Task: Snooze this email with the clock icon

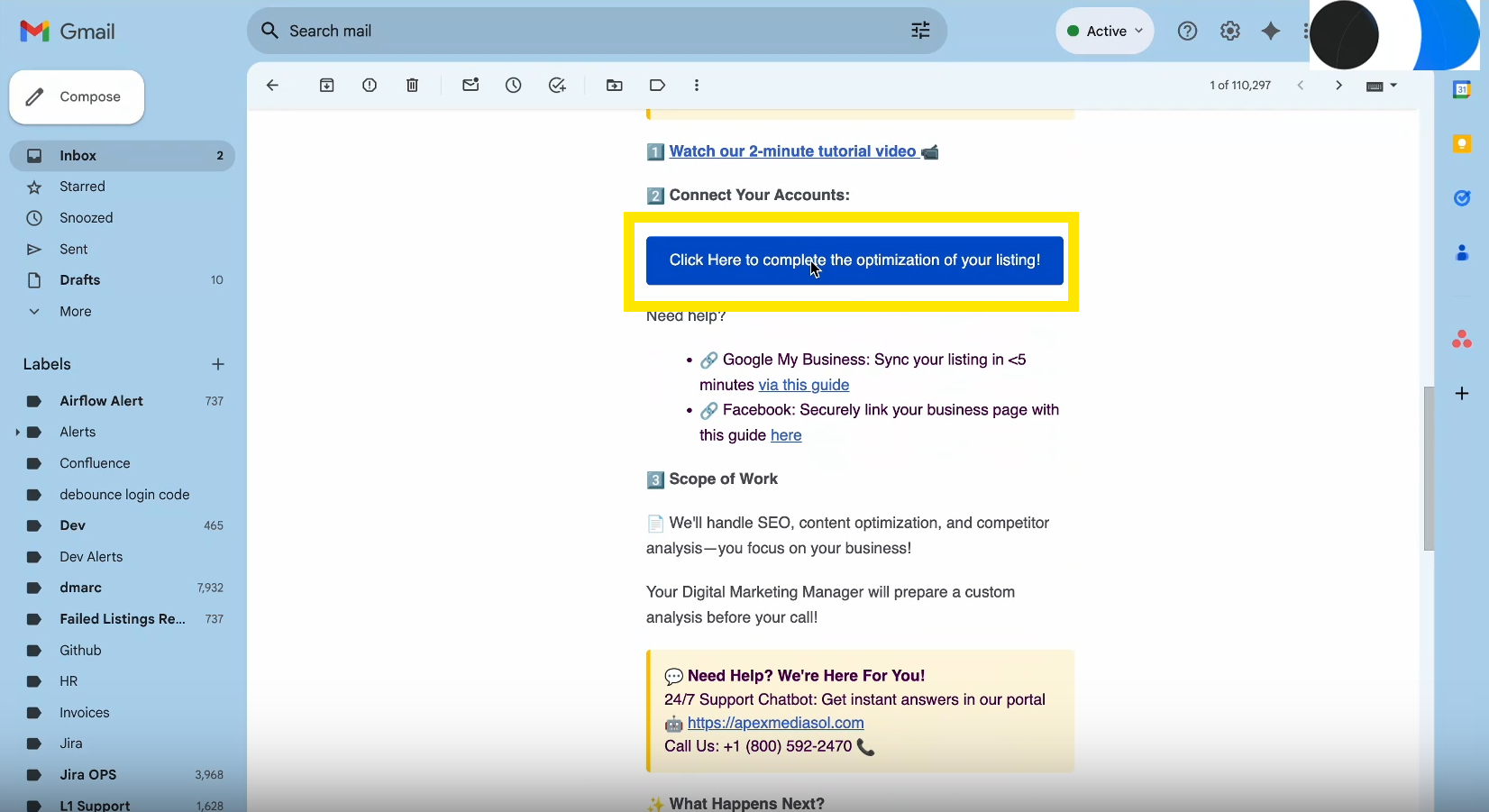Action: (x=514, y=86)
